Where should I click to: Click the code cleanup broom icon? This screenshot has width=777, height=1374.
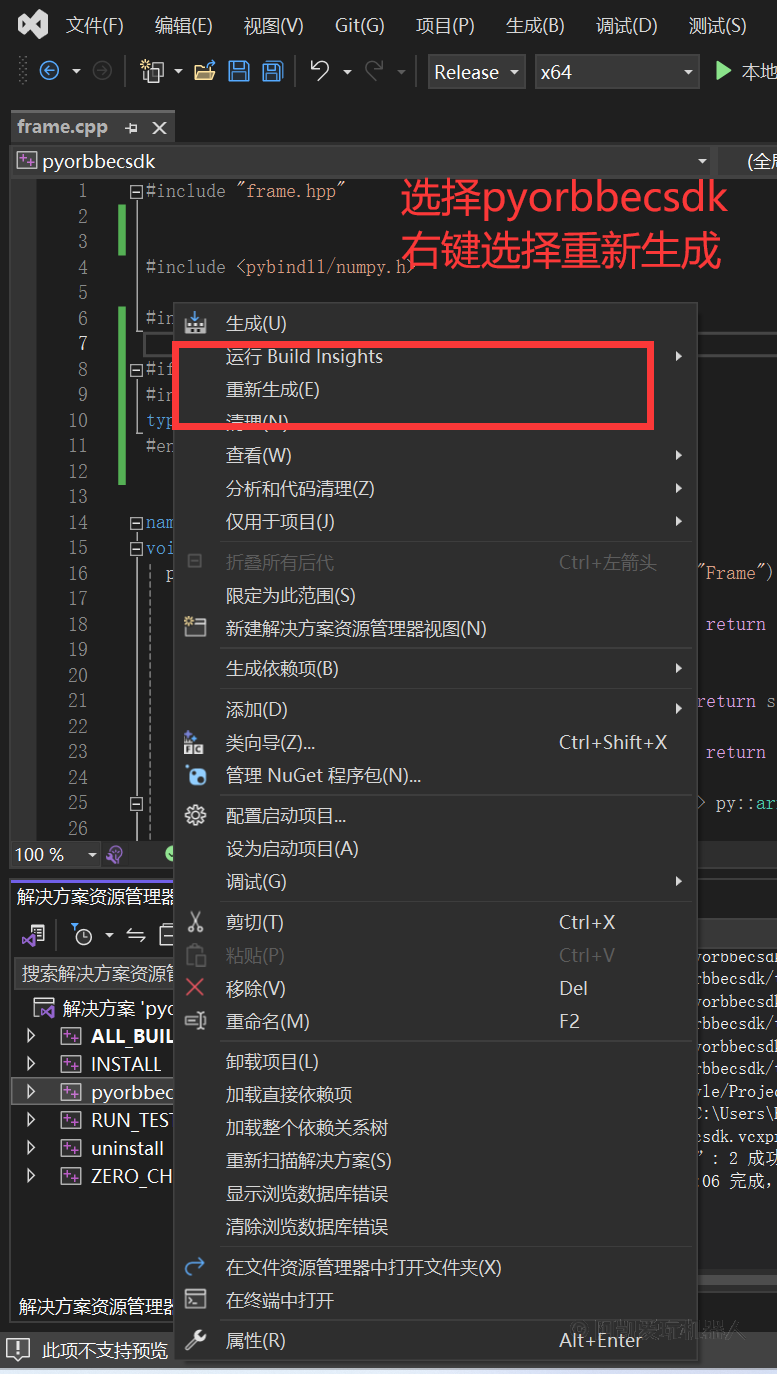coord(115,855)
